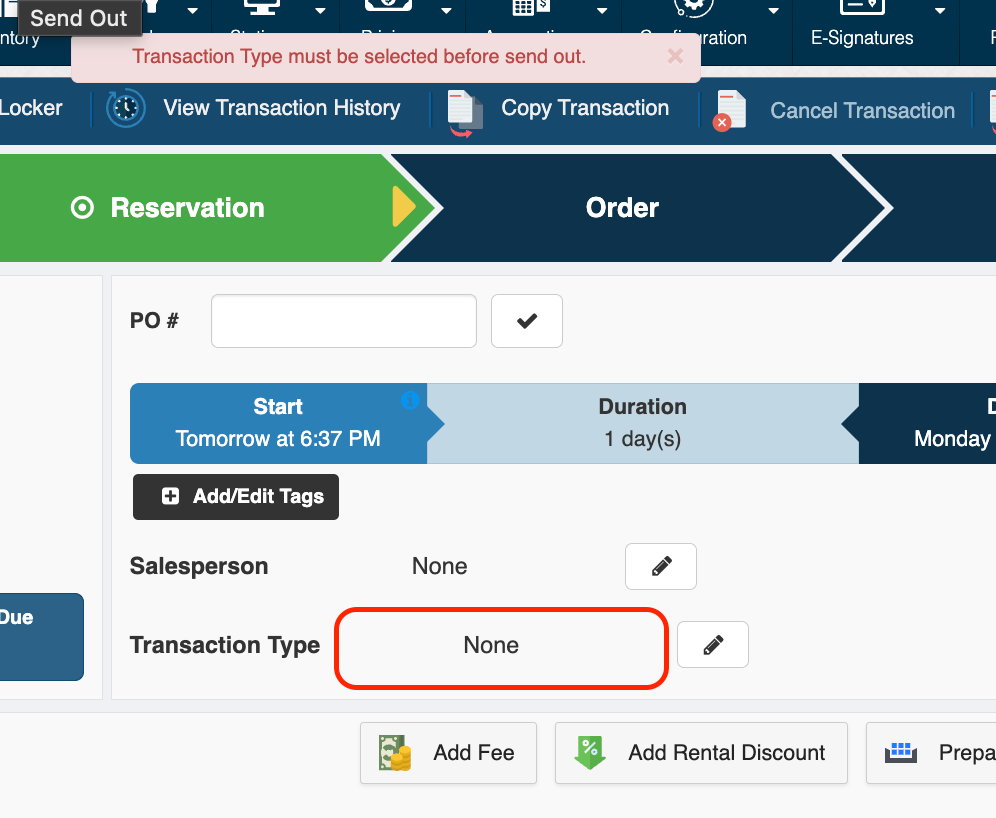Screen dimensions: 996x818
Task: Click the Copy Transaction document icon
Action: pos(464,110)
